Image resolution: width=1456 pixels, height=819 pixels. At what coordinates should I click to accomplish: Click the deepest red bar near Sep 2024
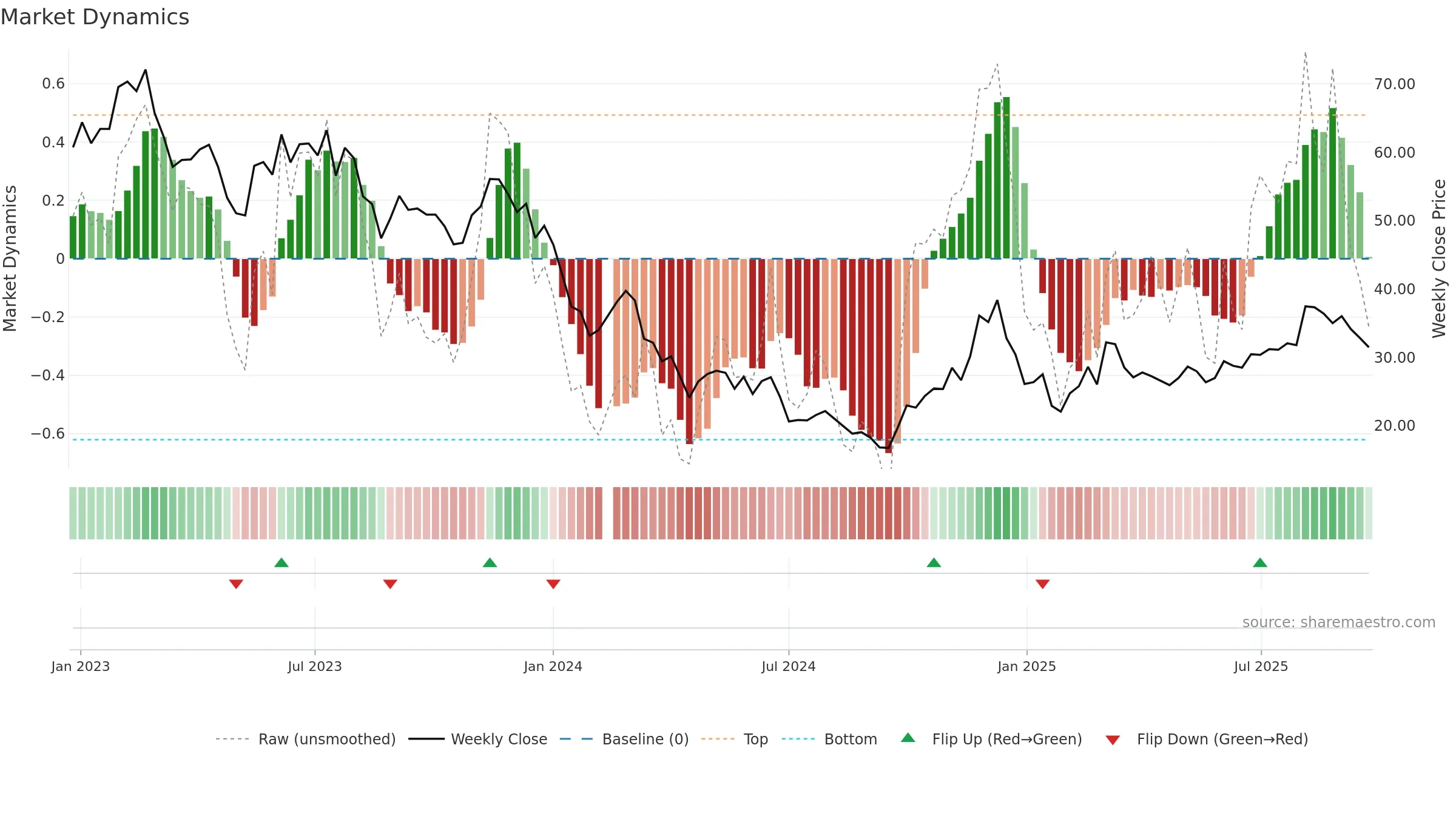point(889,356)
